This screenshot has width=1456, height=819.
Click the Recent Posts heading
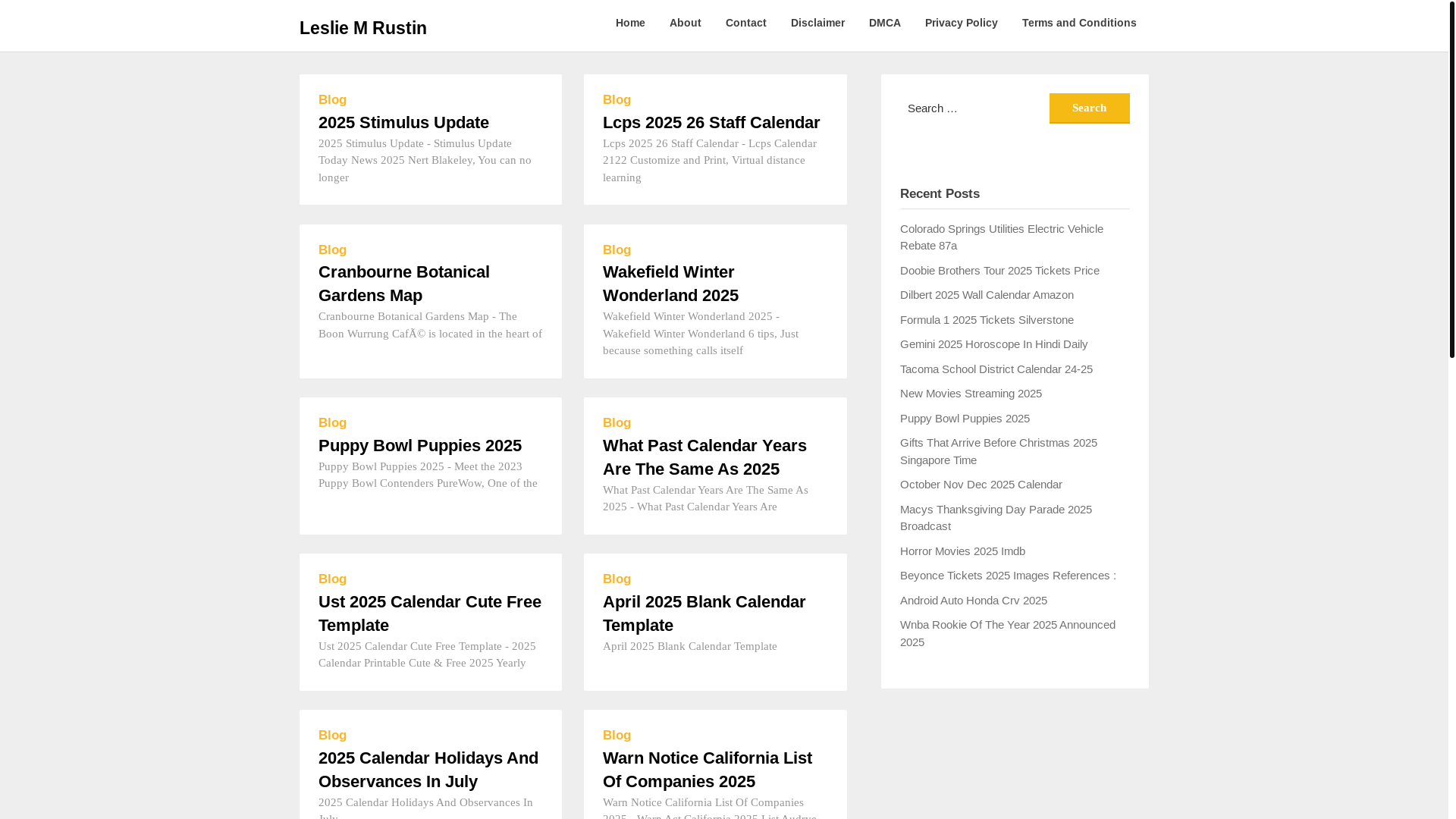[x=940, y=194]
